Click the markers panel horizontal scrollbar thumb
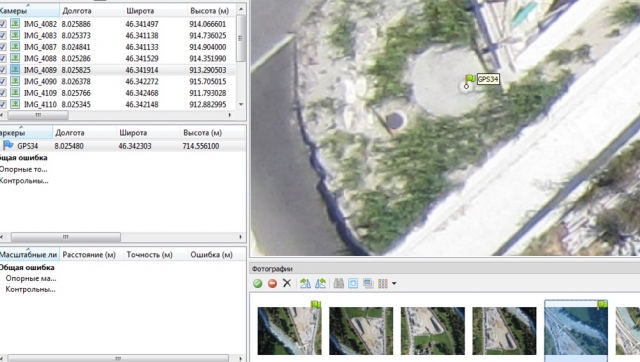Image resolution: width=640 pixels, height=362 pixels. pos(65,237)
